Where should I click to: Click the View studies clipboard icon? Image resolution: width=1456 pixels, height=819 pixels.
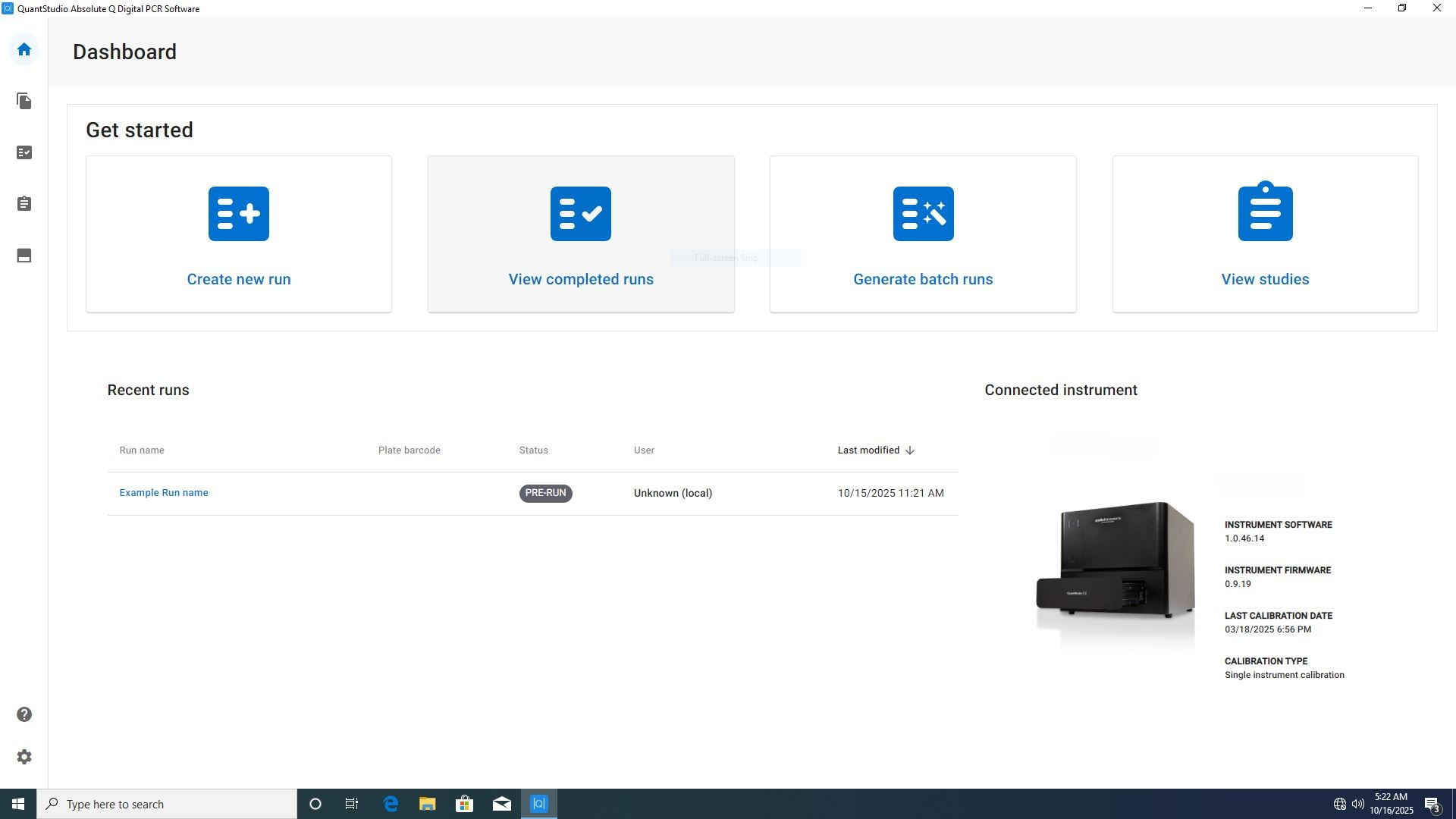[x=1265, y=212]
